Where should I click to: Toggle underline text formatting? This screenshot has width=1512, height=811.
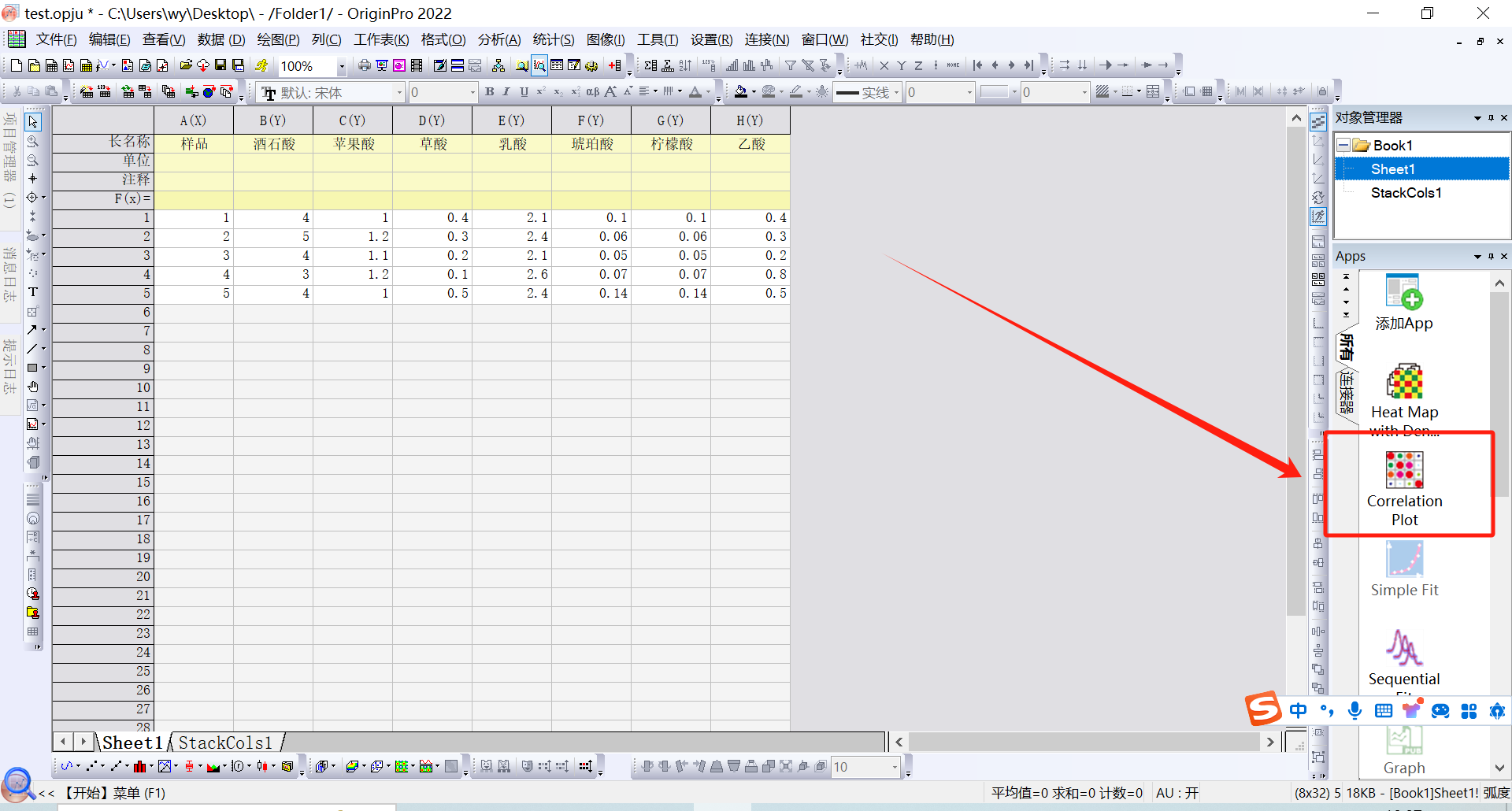coord(524,92)
